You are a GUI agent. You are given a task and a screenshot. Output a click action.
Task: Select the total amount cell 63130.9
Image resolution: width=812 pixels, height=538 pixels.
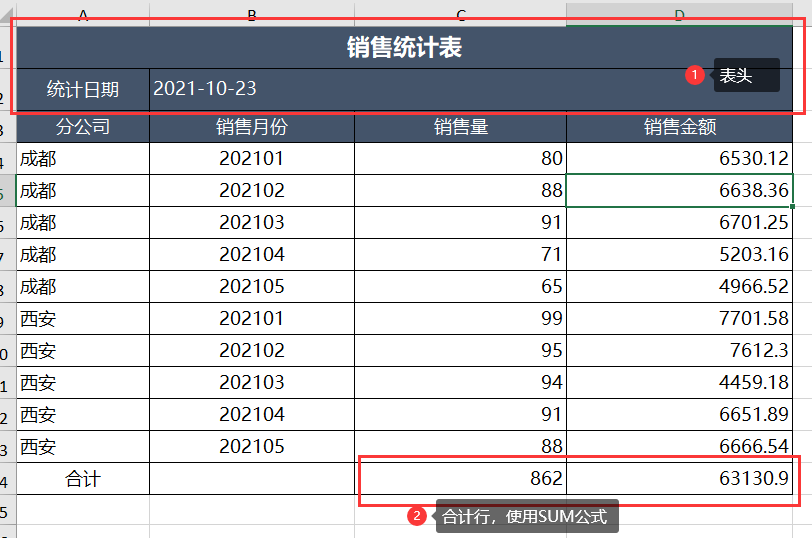pos(679,478)
